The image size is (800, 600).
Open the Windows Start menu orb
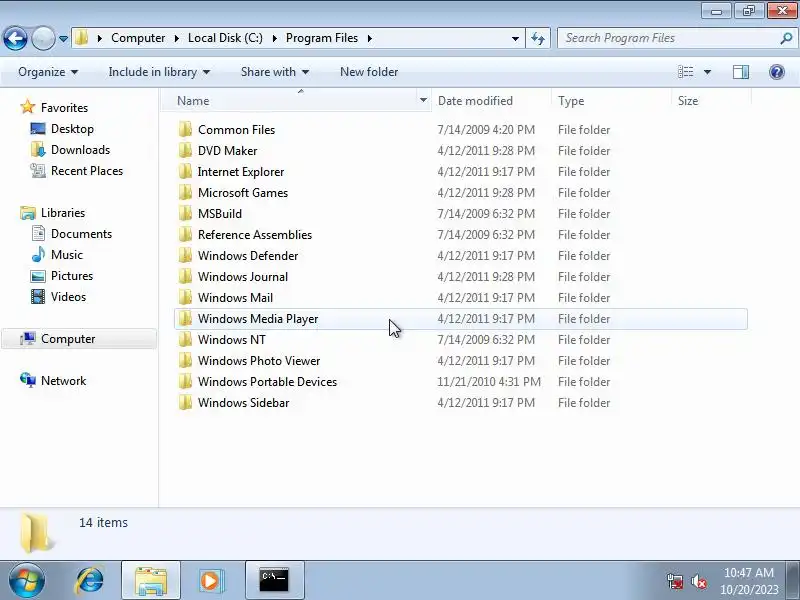(27, 581)
